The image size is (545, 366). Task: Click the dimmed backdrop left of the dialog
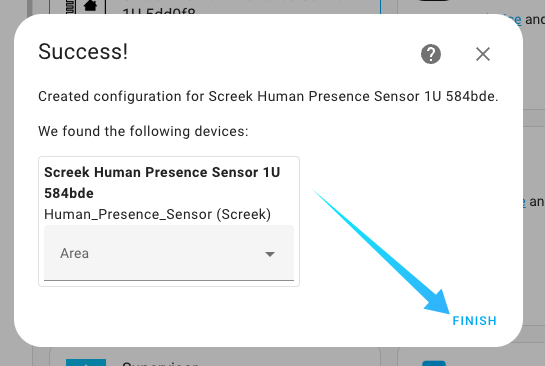coord(7,181)
